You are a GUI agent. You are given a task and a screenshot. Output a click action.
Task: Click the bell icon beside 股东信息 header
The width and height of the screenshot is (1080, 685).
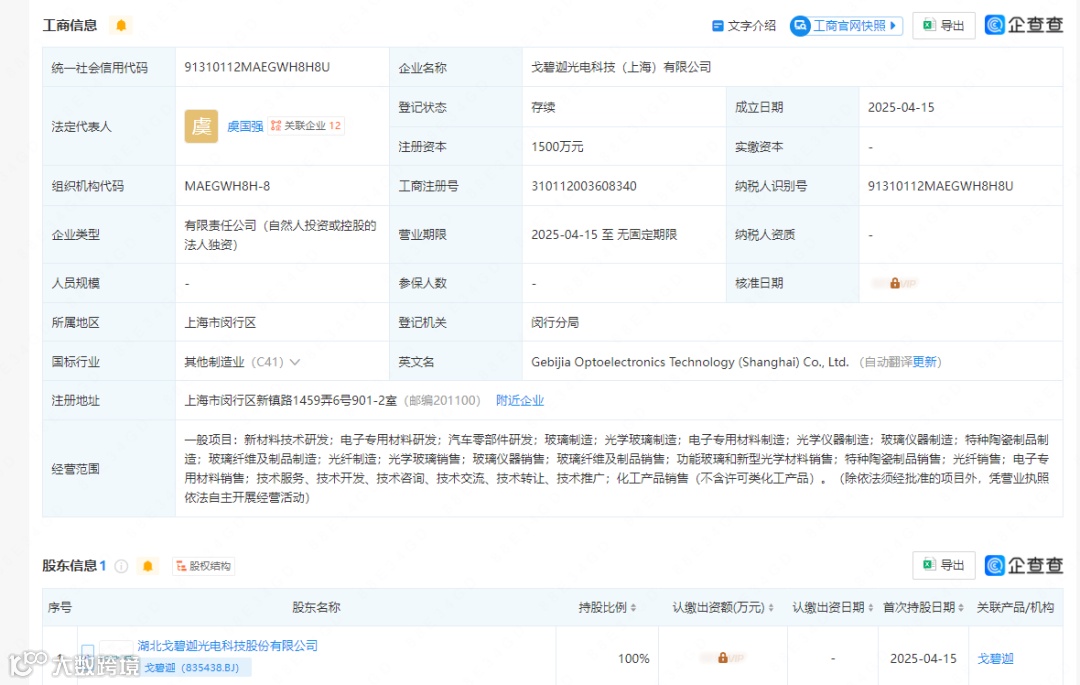[x=147, y=565]
